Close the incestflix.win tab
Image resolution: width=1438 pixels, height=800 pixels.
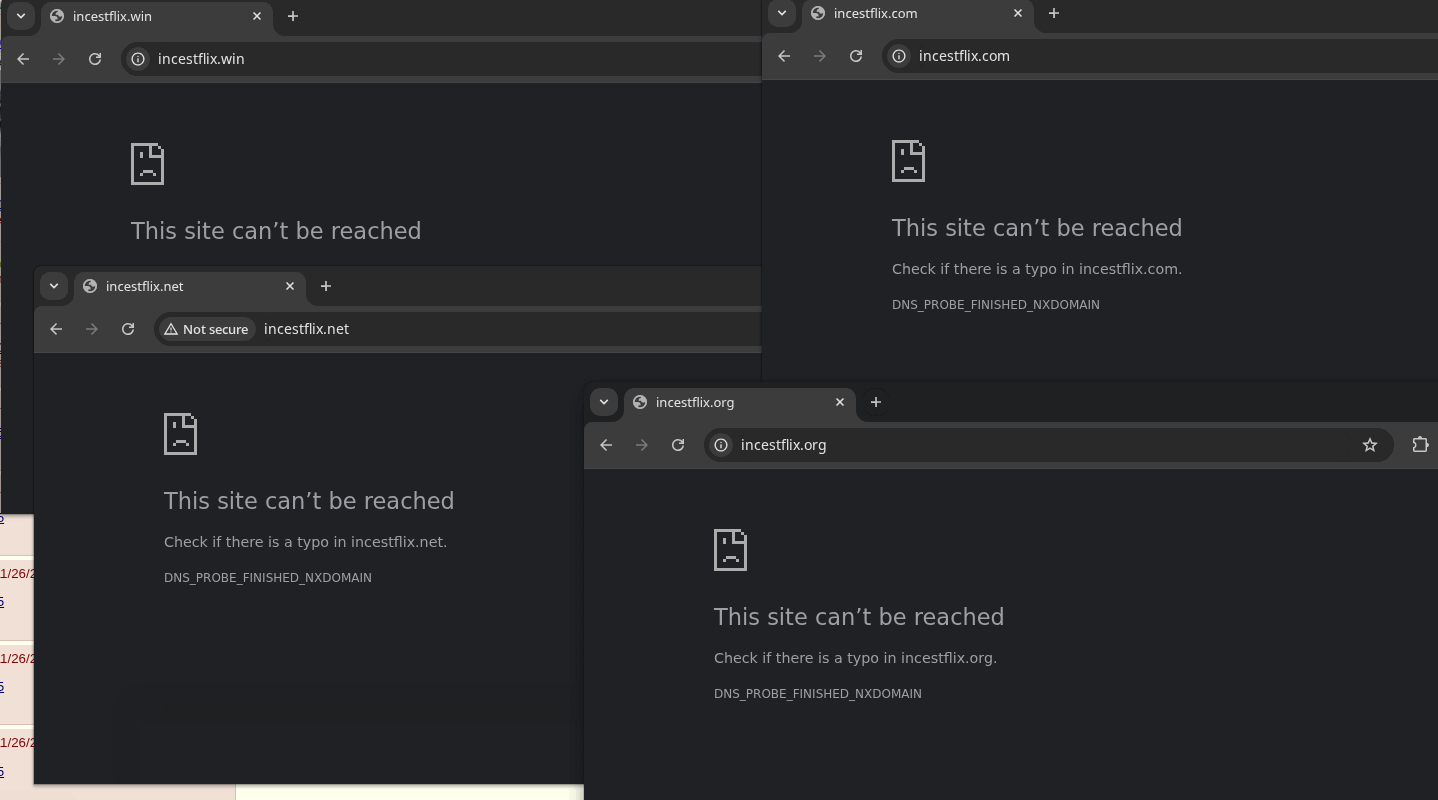click(257, 16)
